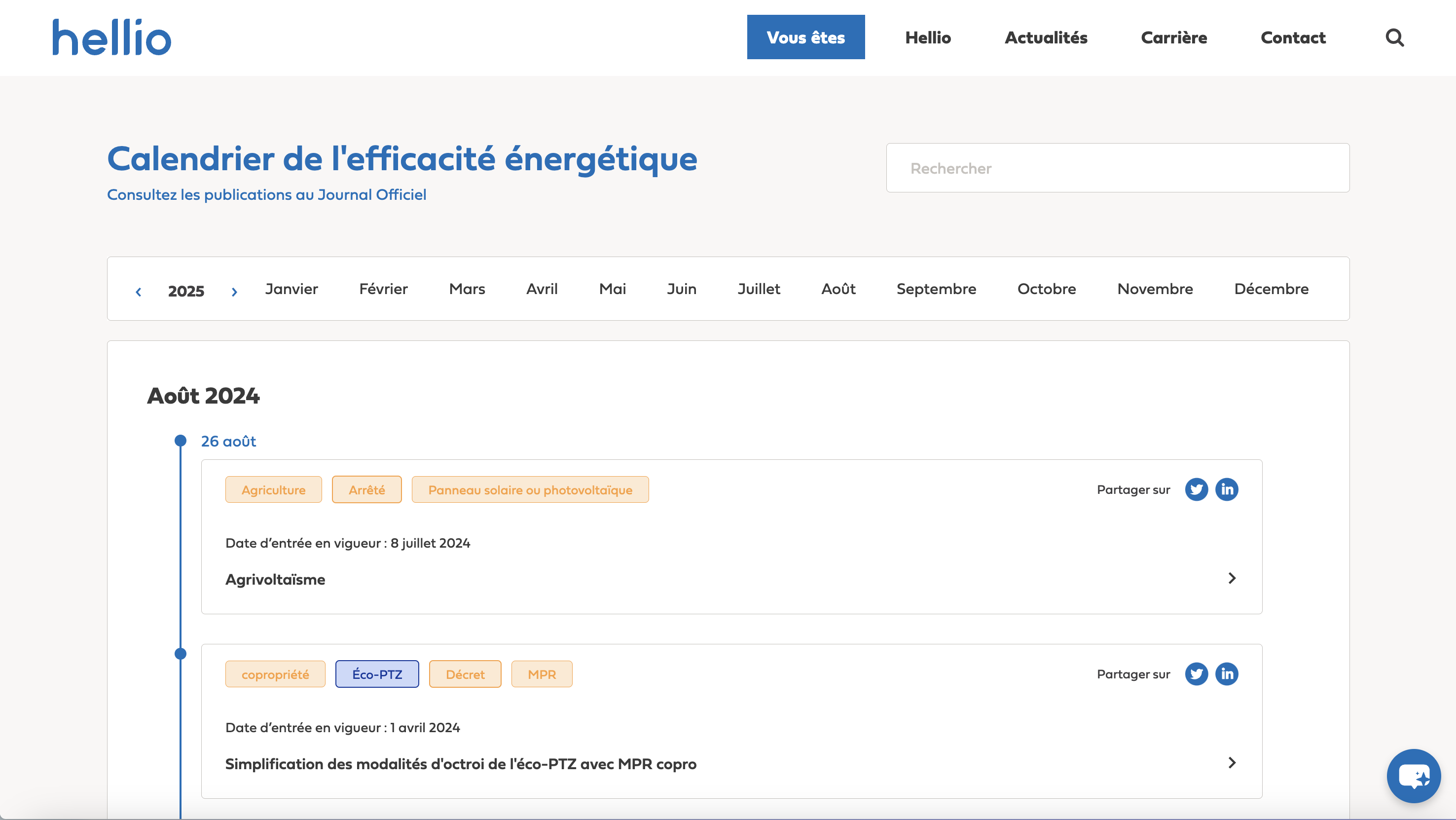This screenshot has width=1456, height=820.
Task: Expand the éco-PTZ entry with its chevron
Action: [1232, 763]
